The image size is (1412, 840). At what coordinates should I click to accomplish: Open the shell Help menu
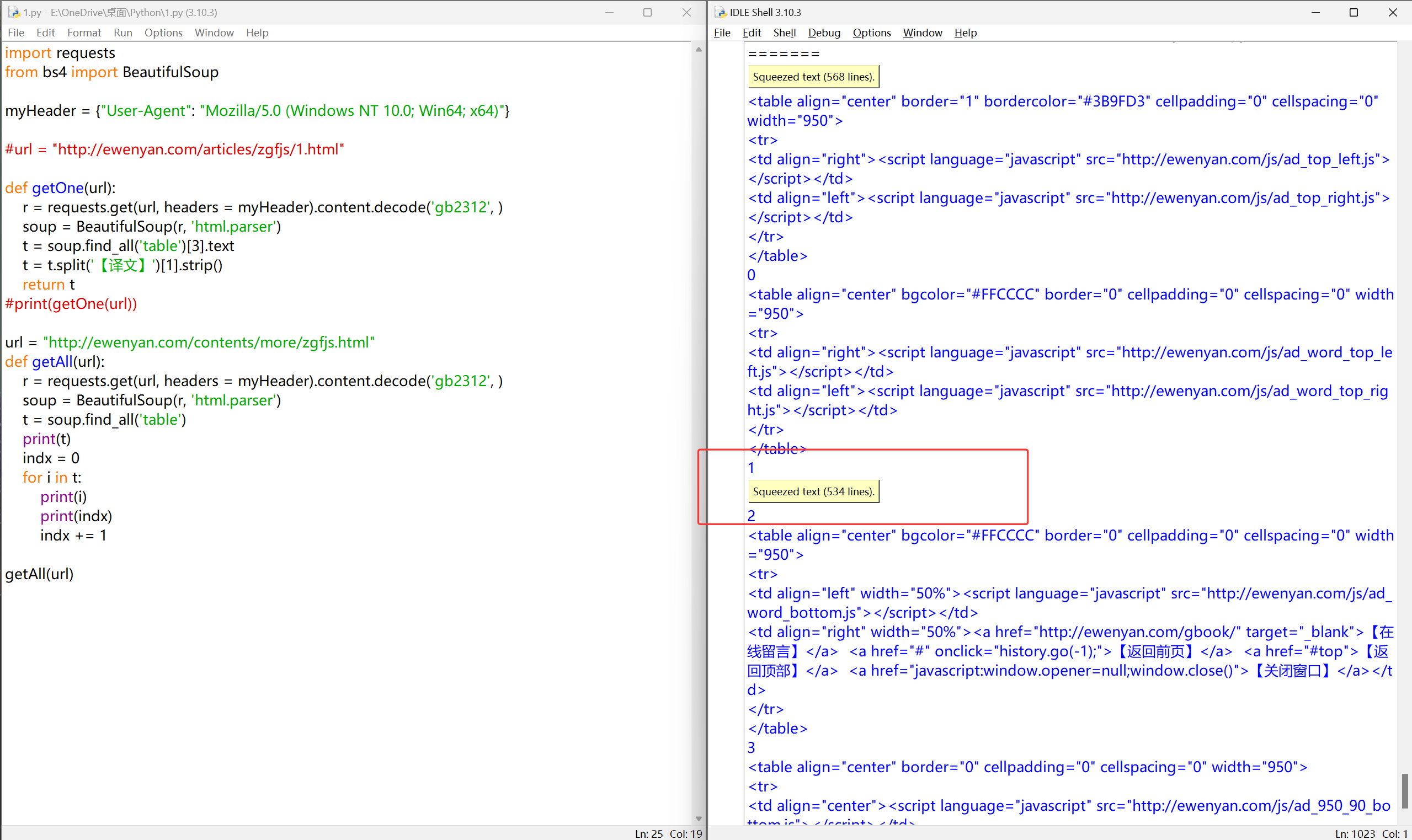tap(965, 33)
